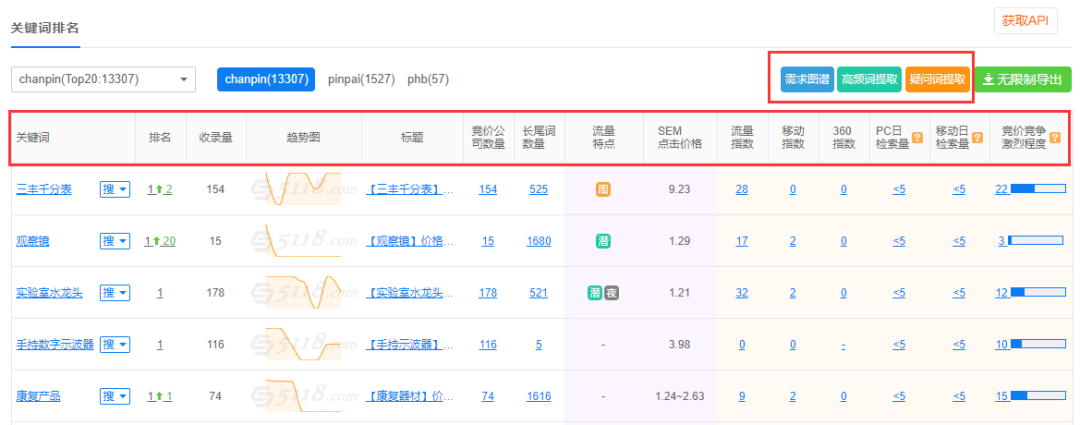Open keyword link 观察镜
The image size is (1080, 425).
pyautogui.click(x=32, y=241)
